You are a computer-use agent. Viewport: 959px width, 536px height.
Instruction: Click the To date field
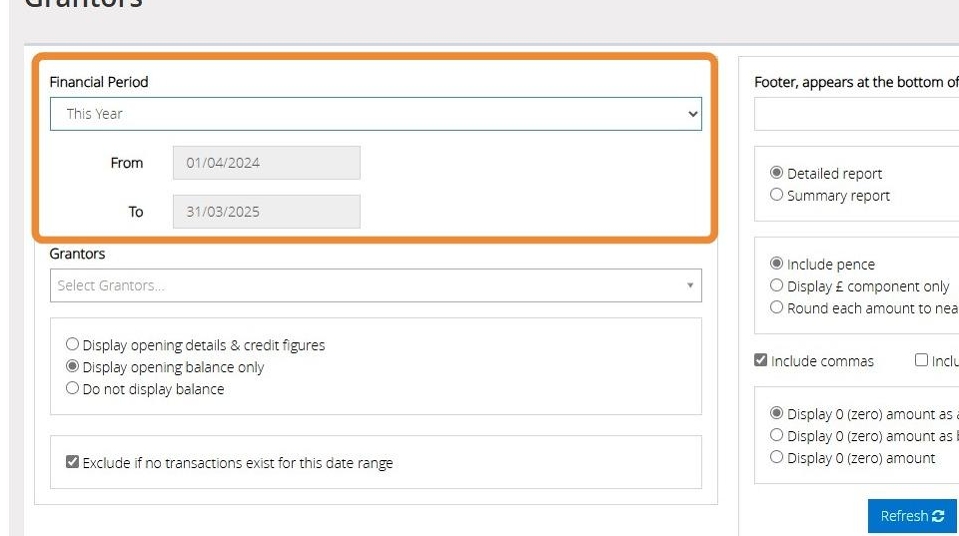click(267, 212)
